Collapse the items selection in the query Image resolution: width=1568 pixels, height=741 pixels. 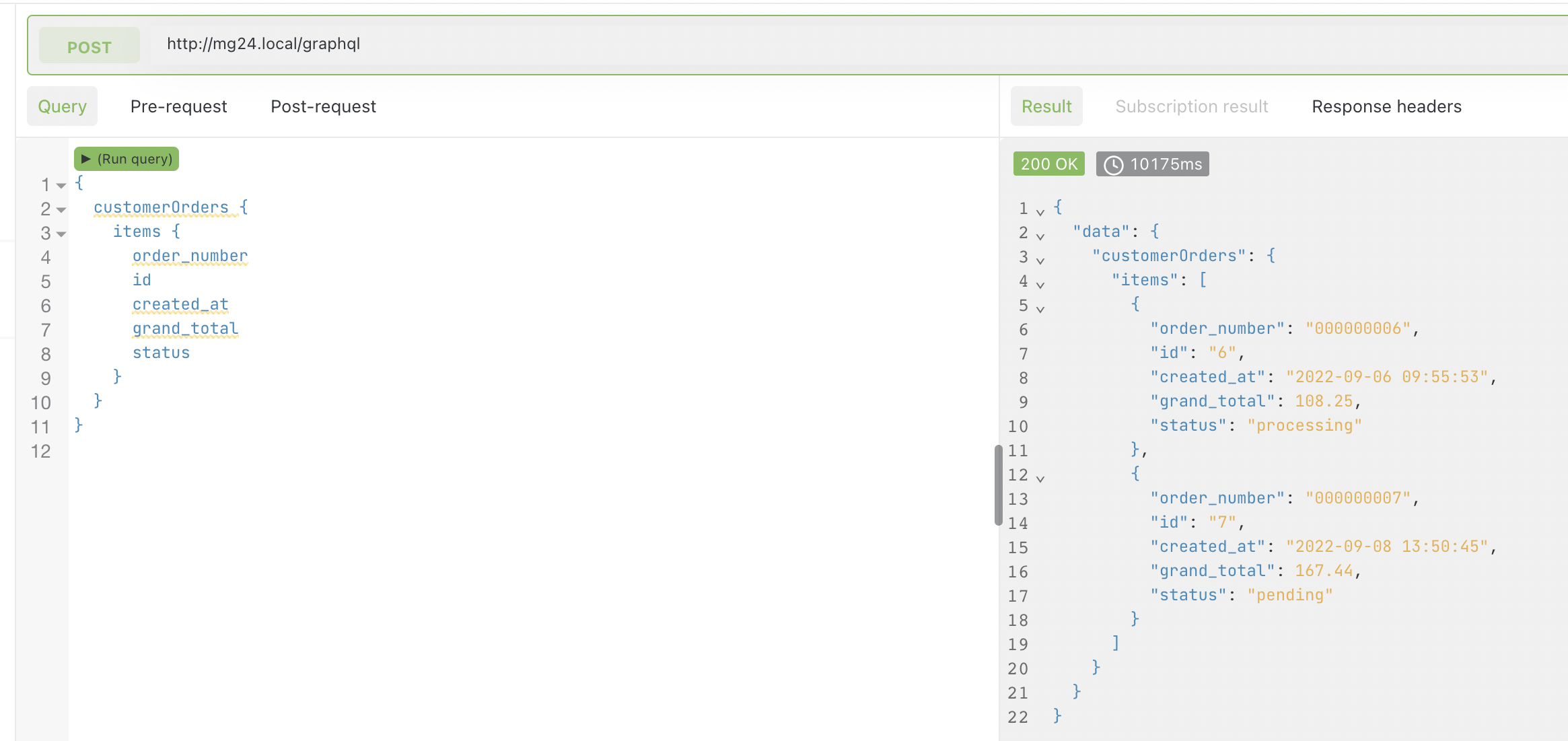pos(60,234)
